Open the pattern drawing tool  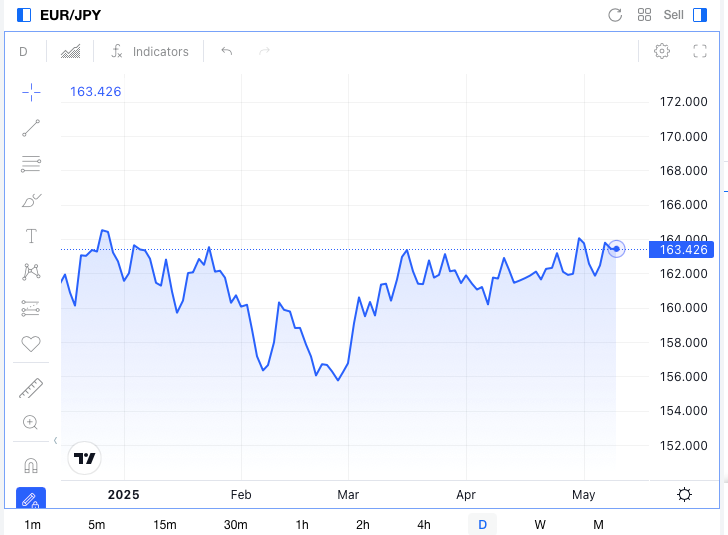coord(31,272)
